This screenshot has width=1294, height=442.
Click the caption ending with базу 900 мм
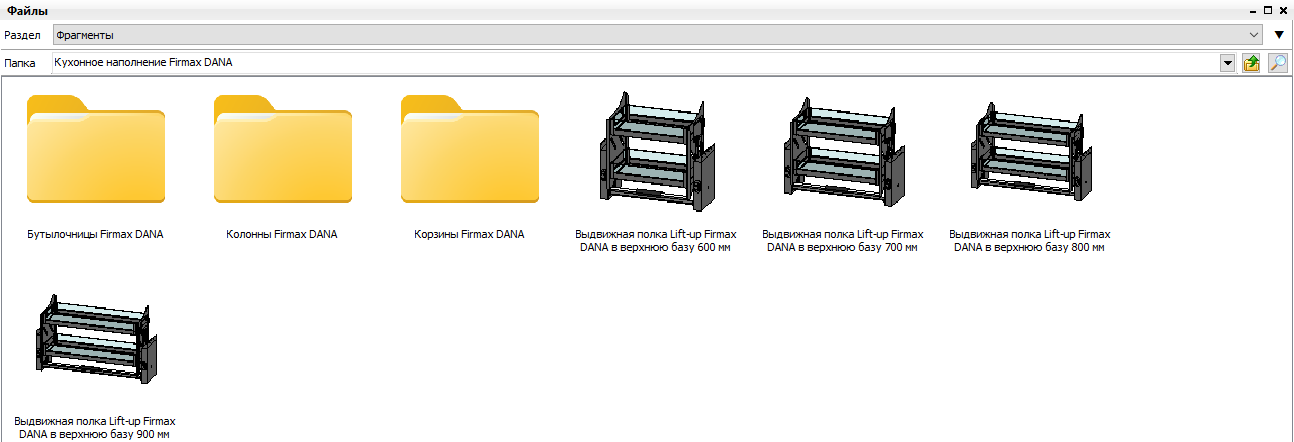(x=96, y=428)
